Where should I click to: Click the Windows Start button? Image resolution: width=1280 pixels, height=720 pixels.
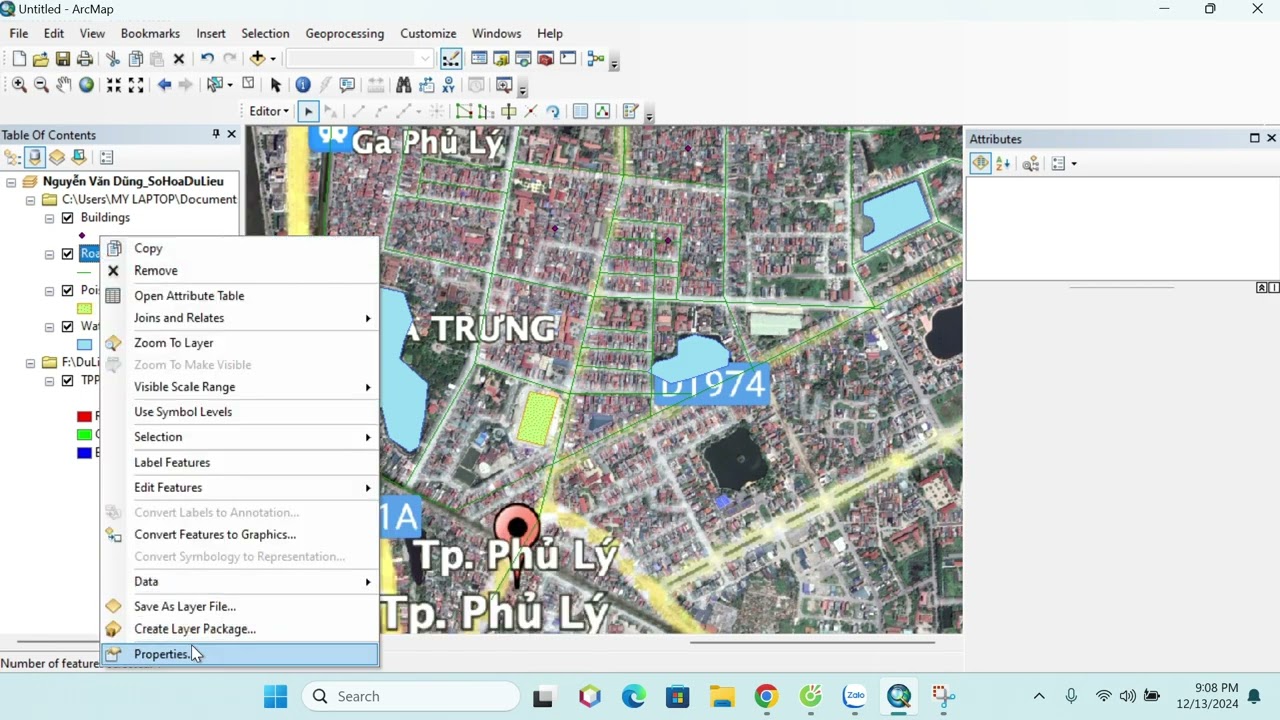(x=275, y=696)
